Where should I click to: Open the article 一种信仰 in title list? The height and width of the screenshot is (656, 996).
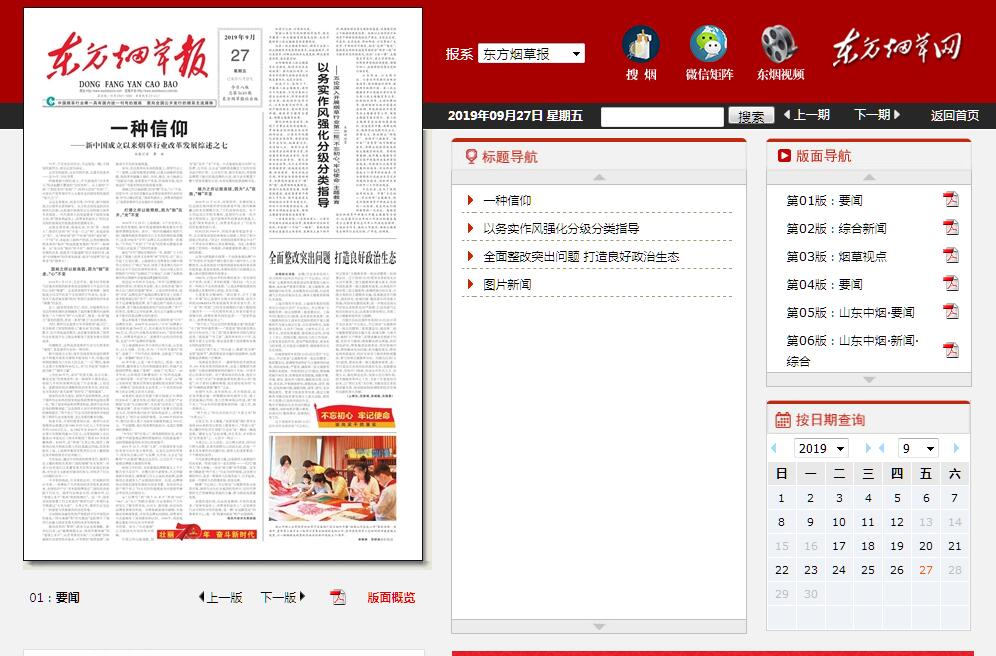[x=507, y=200]
